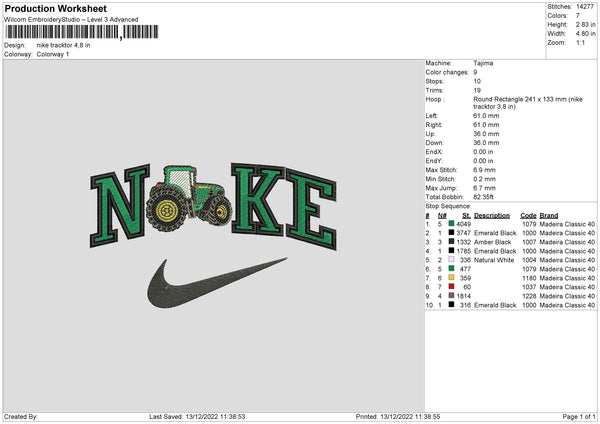Click the design name 'nike tracktor 4,8 in'
Screen dimensions: 600x424
coord(64,45)
